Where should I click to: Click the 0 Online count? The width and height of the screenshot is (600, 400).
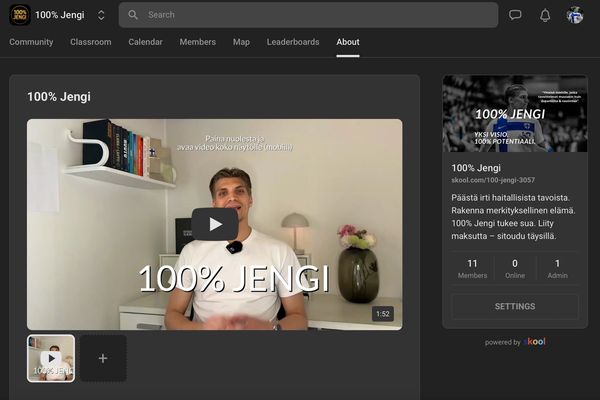[515, 269]
